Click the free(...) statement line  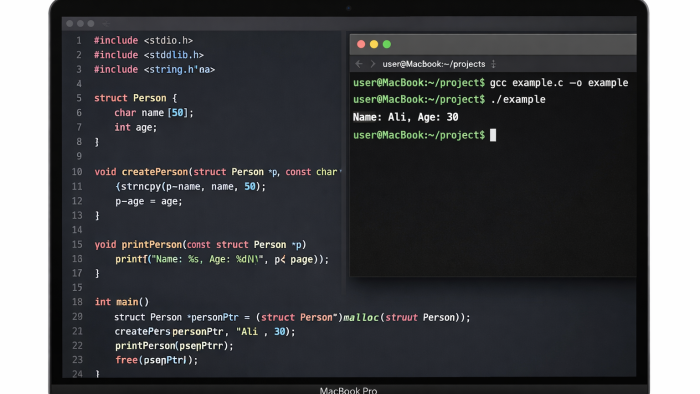click(x=156, y=360)
